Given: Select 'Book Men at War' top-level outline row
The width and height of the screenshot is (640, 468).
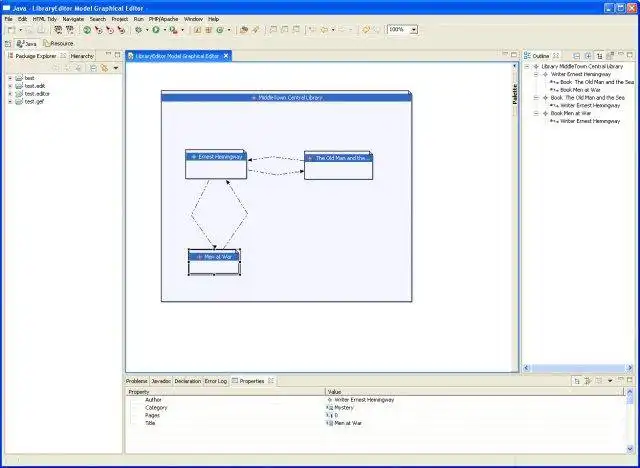Looking at the screenshot, I should 571,113.
